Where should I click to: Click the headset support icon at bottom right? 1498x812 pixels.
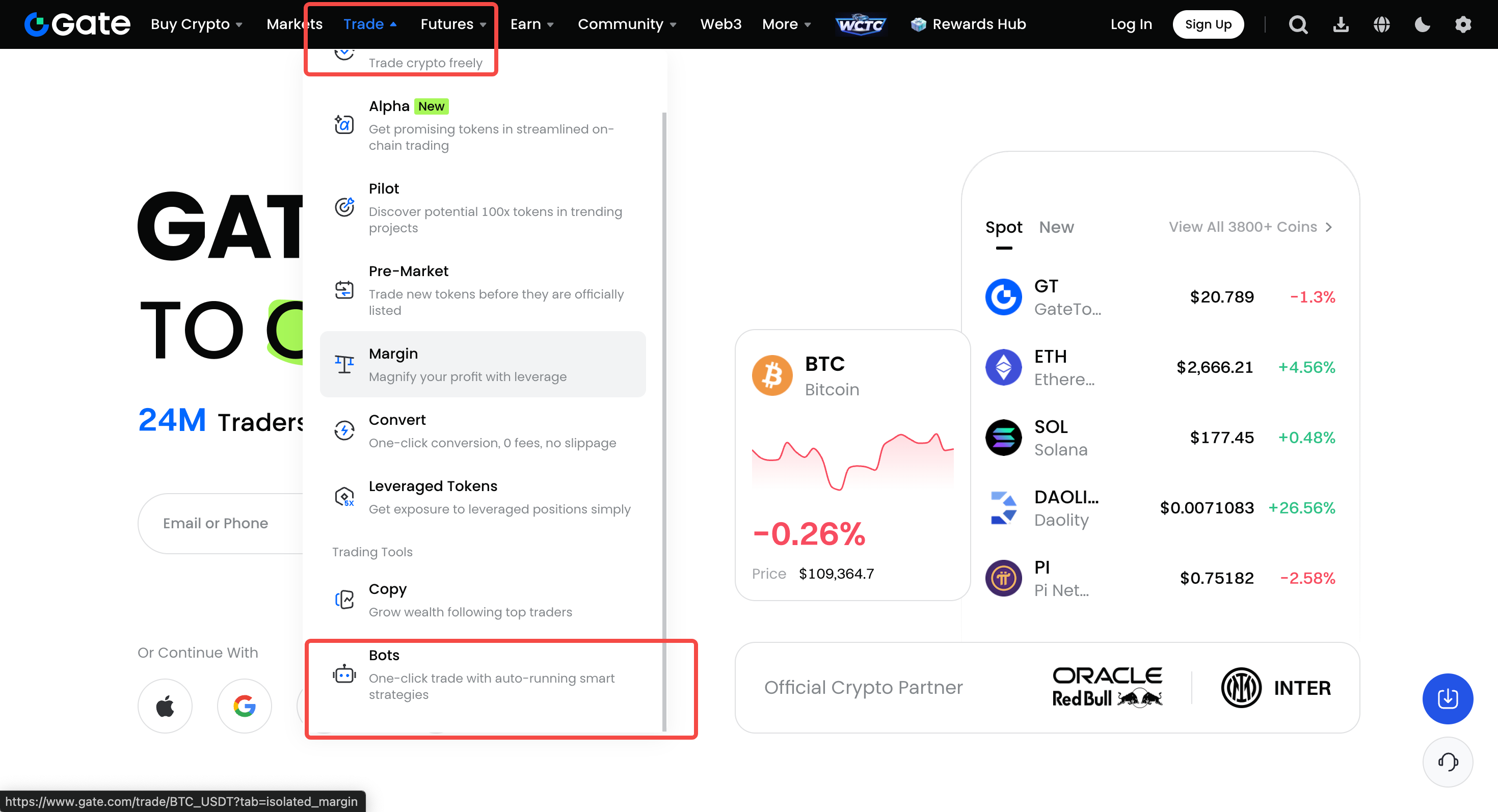(1448, 762)
